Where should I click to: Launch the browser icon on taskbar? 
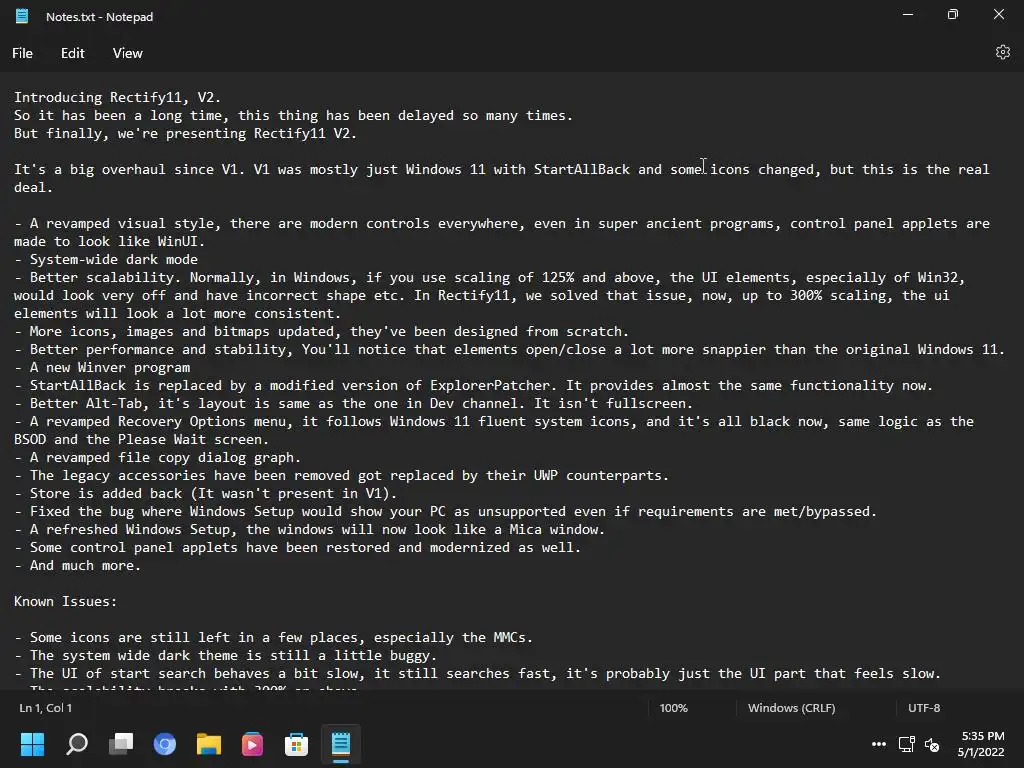point(165,744)
